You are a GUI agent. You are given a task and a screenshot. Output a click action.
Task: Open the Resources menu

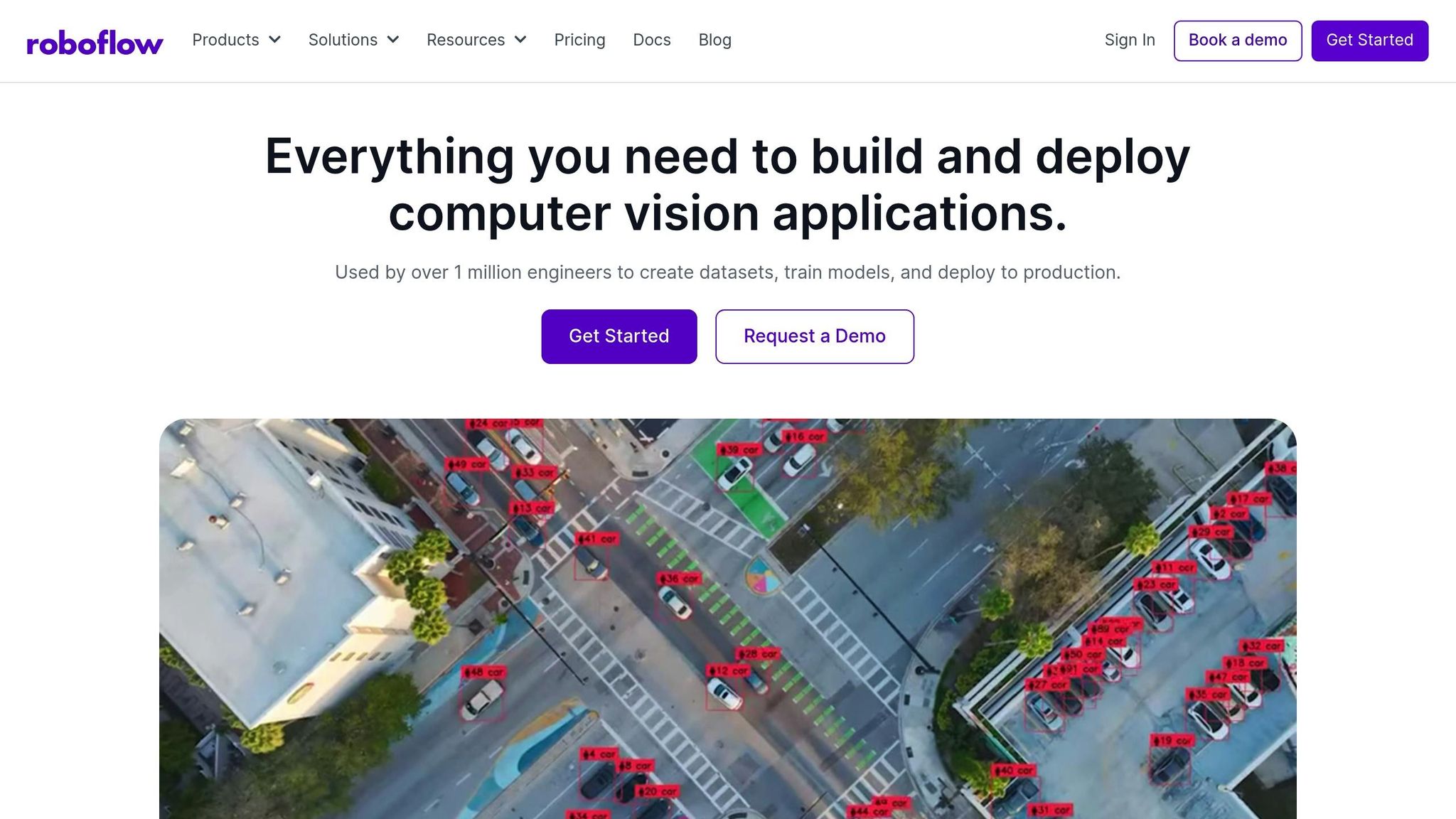coord(477,40)
